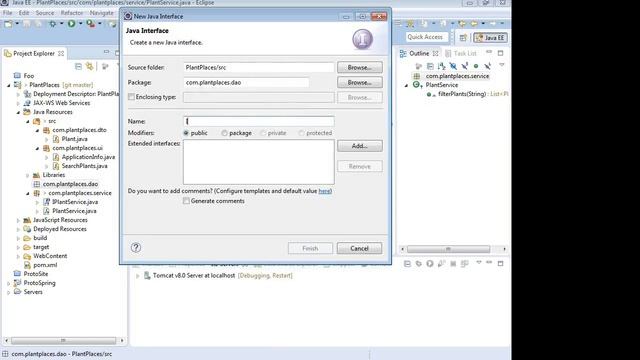Click Outline view horizontal scrollbar thumb
Screen dimensions: 640x360
[448, 249]
